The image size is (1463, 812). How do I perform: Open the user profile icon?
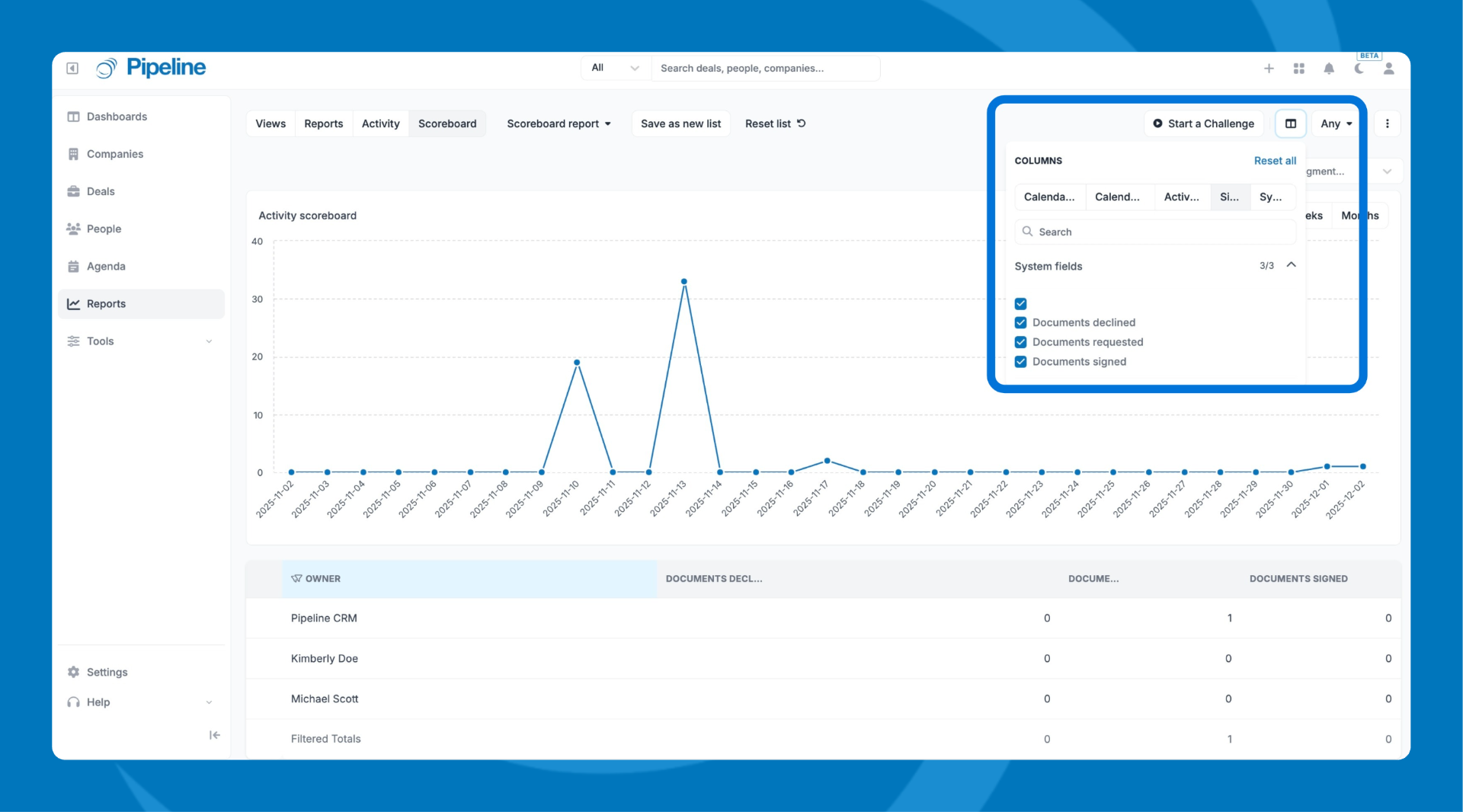[1389, 69]
